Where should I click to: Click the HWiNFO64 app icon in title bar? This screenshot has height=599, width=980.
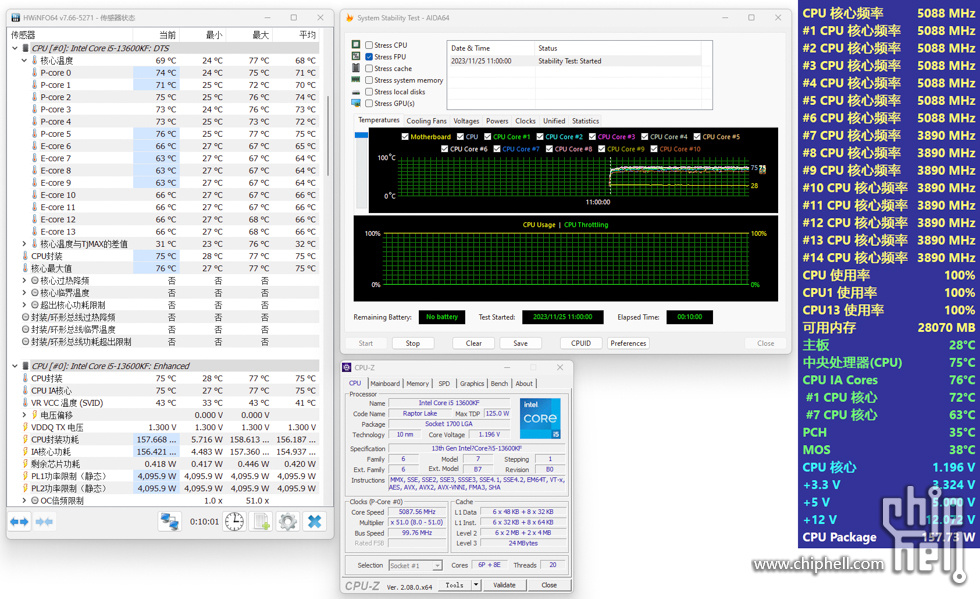pos(16,18)
